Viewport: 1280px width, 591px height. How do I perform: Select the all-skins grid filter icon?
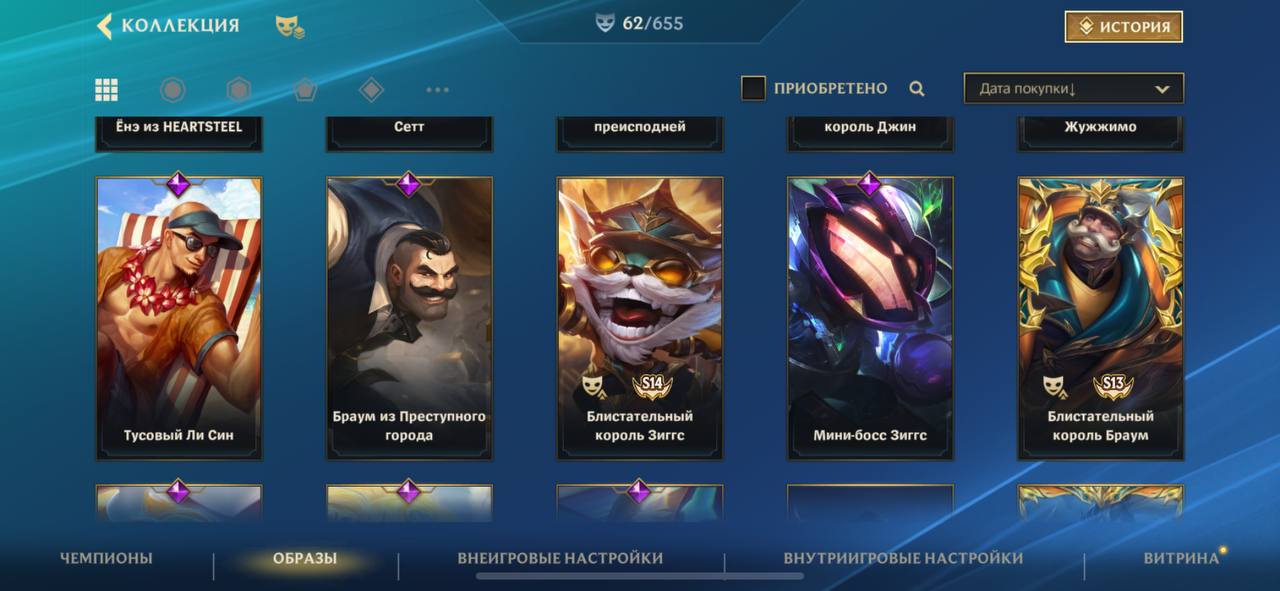(x=107, y=90)
